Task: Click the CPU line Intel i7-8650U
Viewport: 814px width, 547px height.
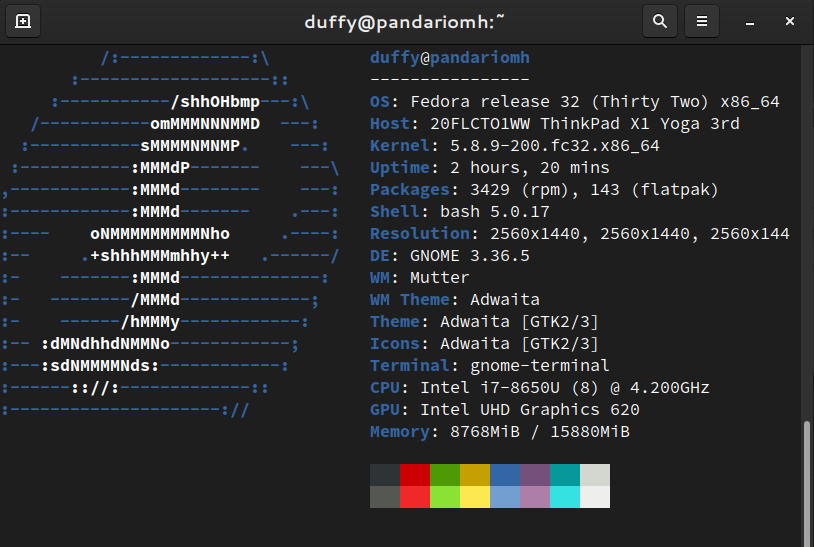Action: tap(540, 388)
